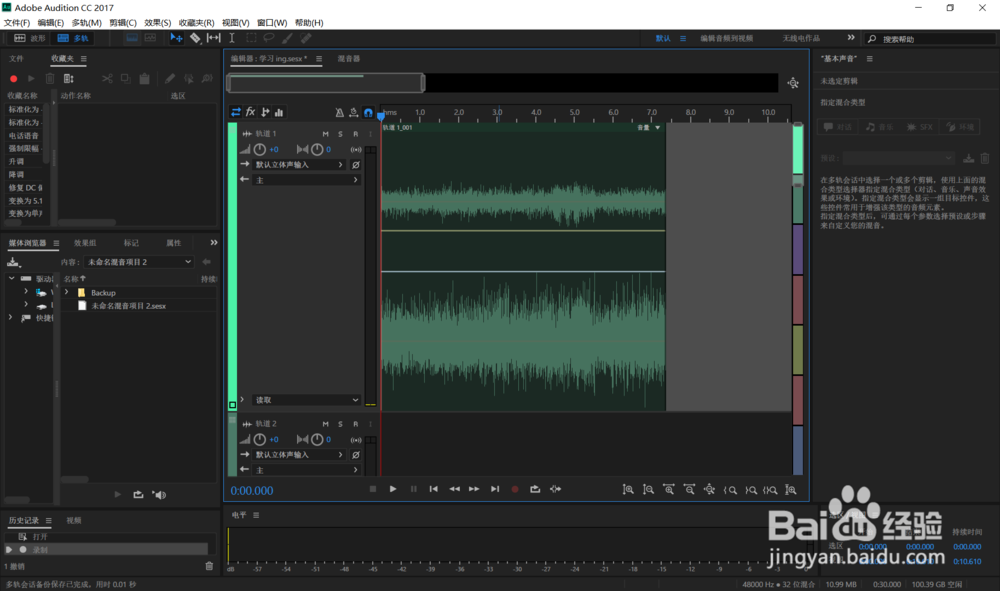Zoom out amplitude icon
Screen dimensions: 1000x591
[649, 490]
